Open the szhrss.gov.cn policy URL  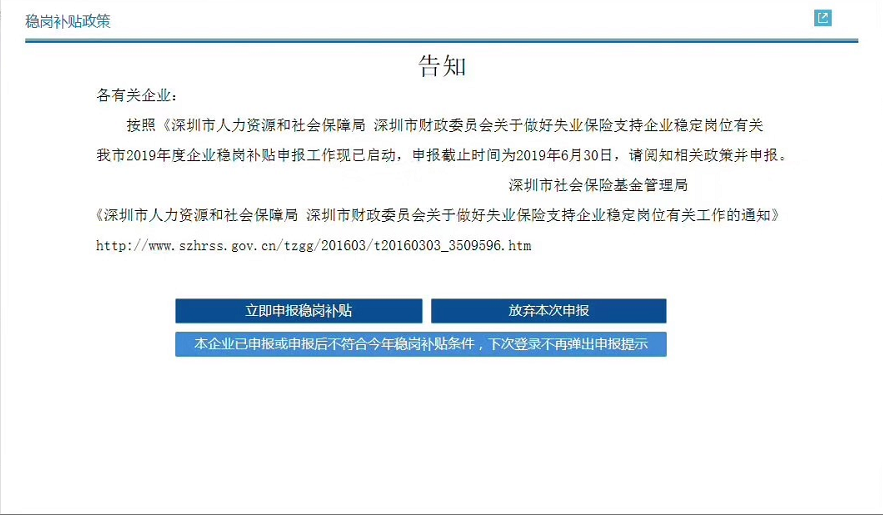pos(313,245)
